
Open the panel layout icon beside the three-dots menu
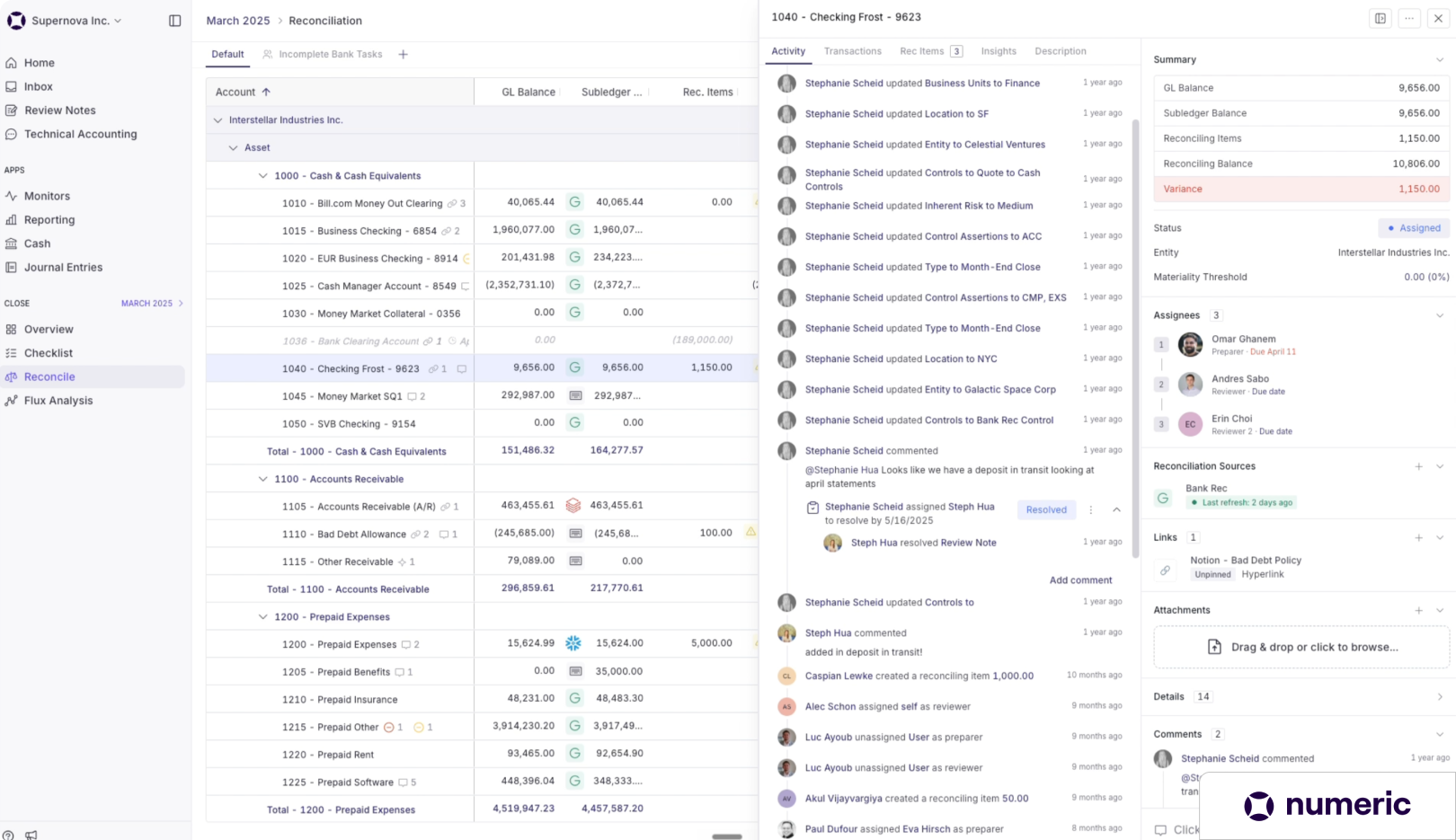pyautogui.click(x=1381, y=18)
